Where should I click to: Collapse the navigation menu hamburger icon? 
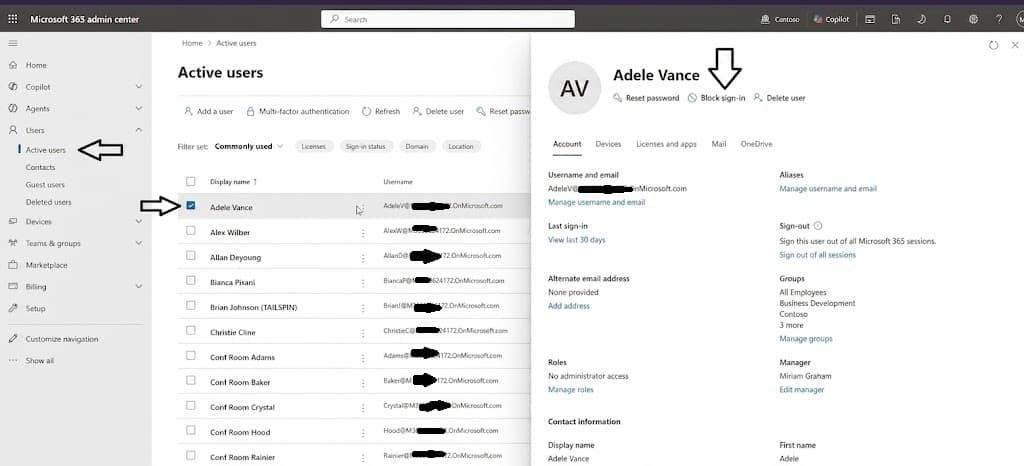pyautogui.click(x=13, y=43)
